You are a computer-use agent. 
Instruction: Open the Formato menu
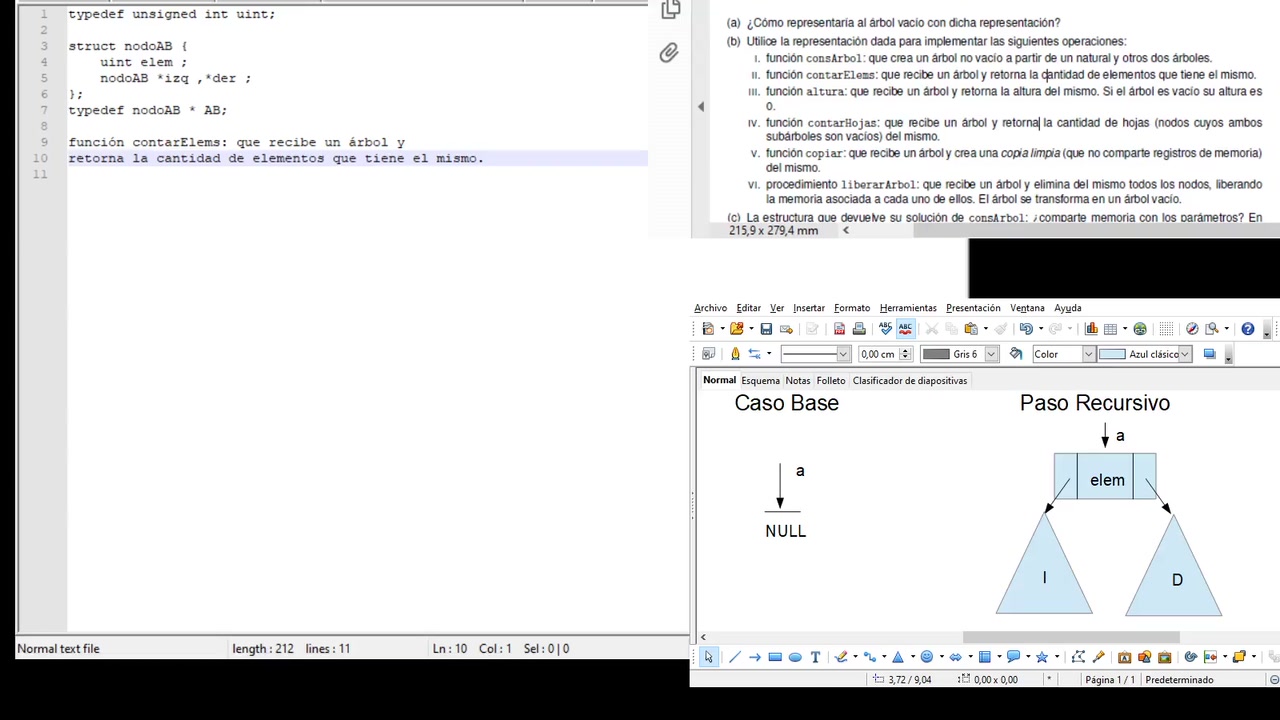[x=852, y=308]
